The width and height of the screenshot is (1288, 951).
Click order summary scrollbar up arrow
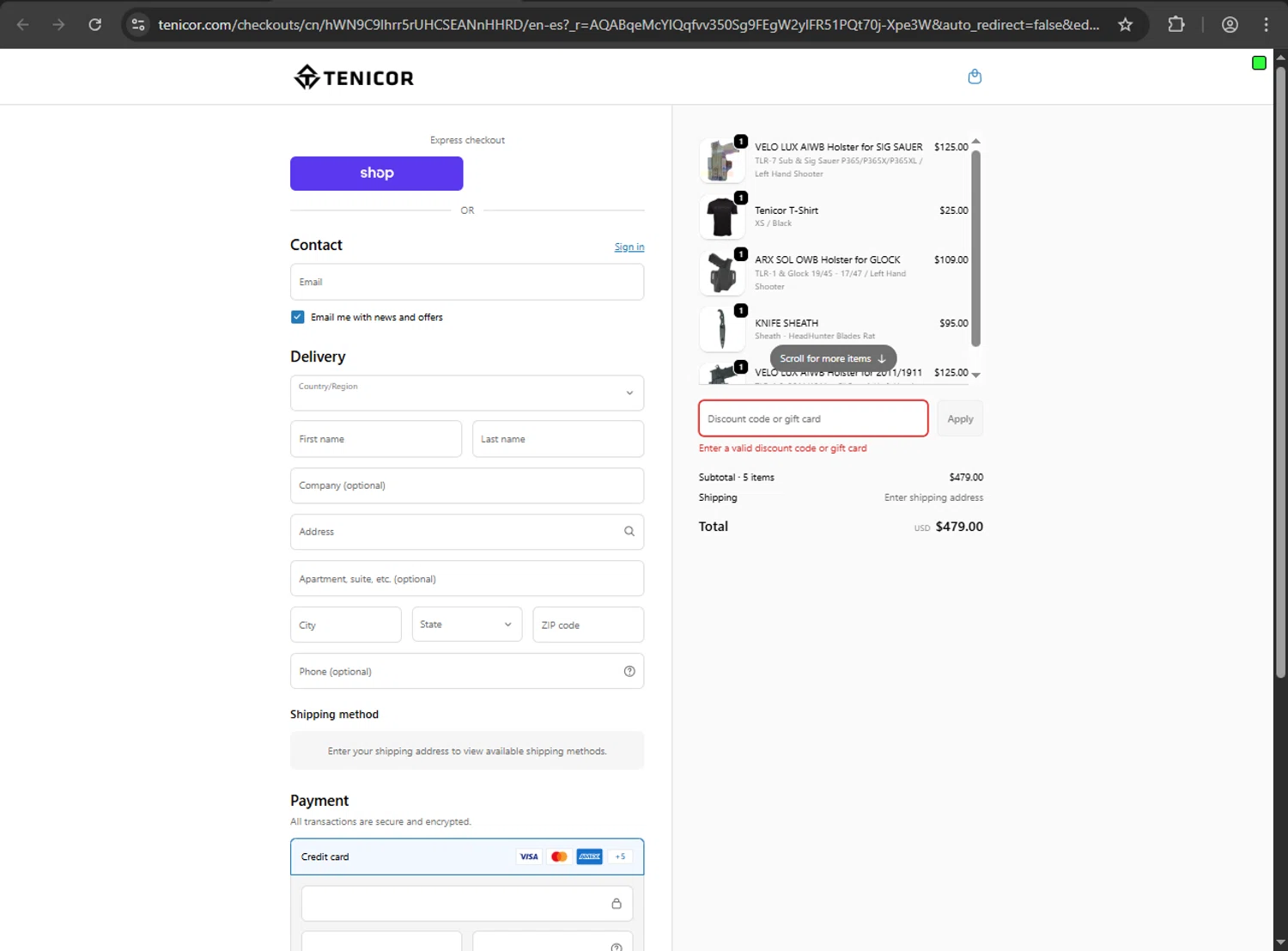975,142
